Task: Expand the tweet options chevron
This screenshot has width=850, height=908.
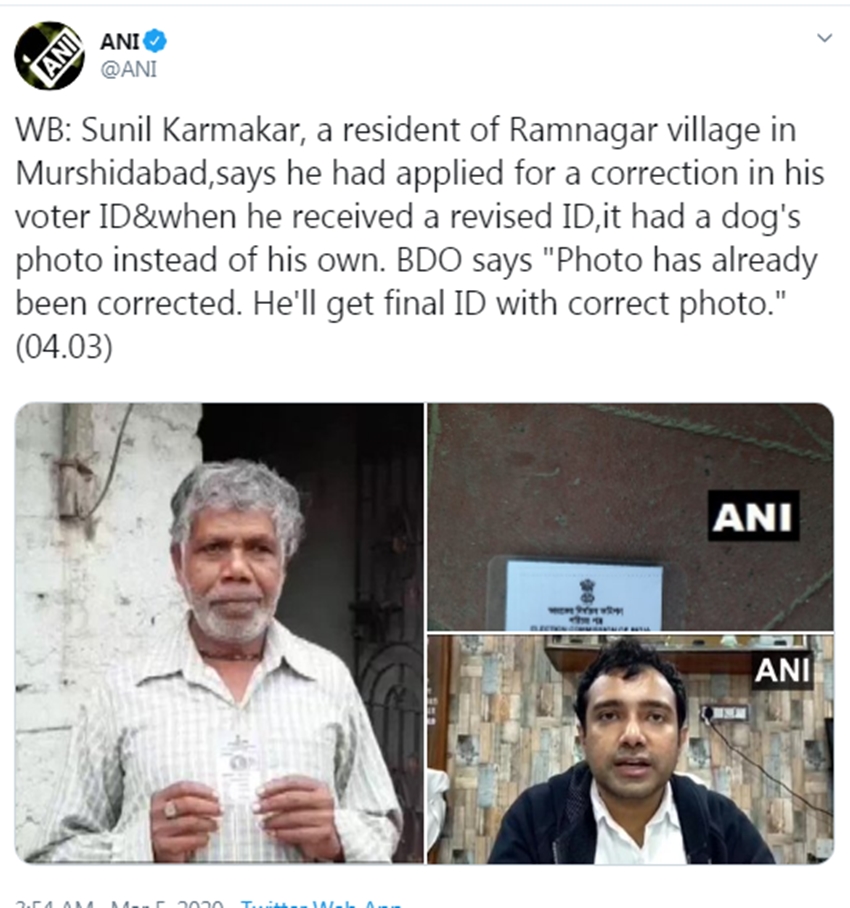Action: [x=824, y=38]
